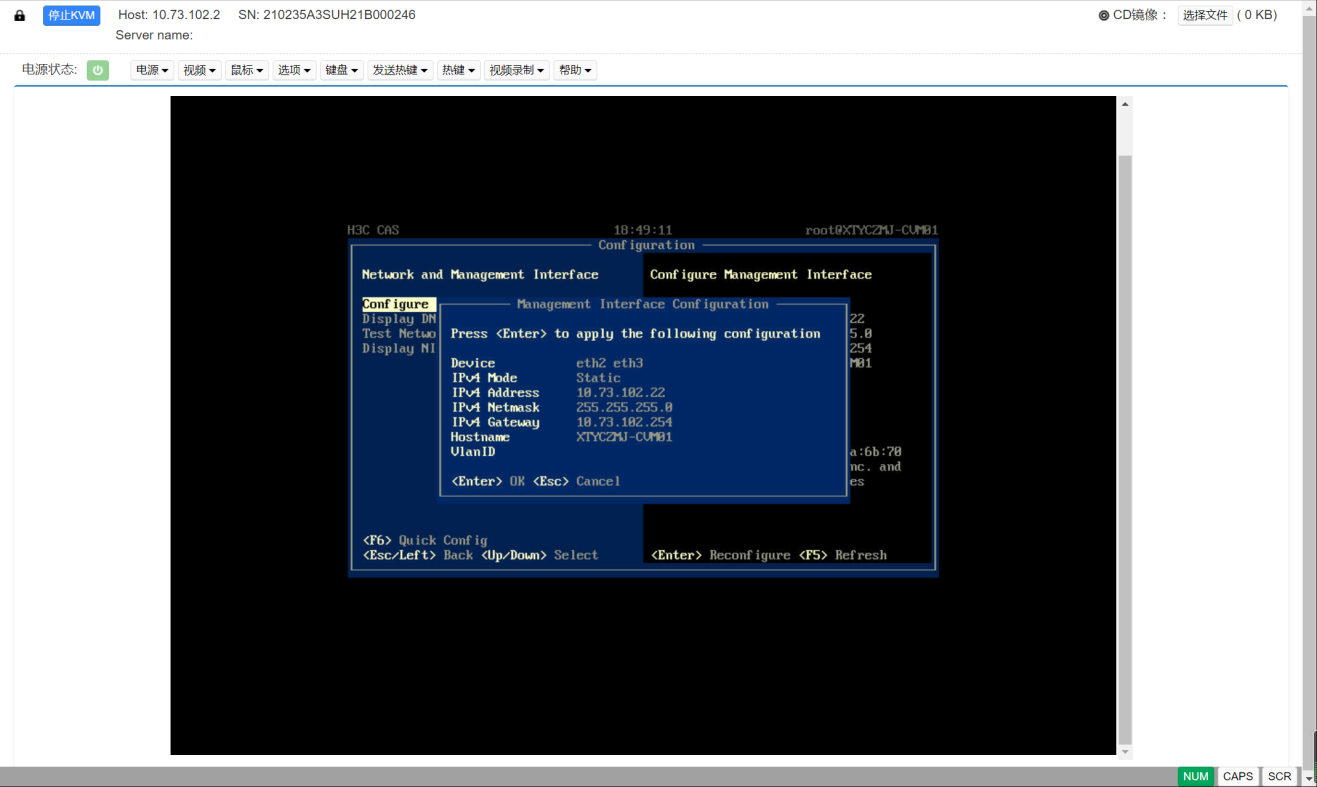Click the console clock 18:49:11
This screenshot has height=787, width=1317.
(643, 231)
